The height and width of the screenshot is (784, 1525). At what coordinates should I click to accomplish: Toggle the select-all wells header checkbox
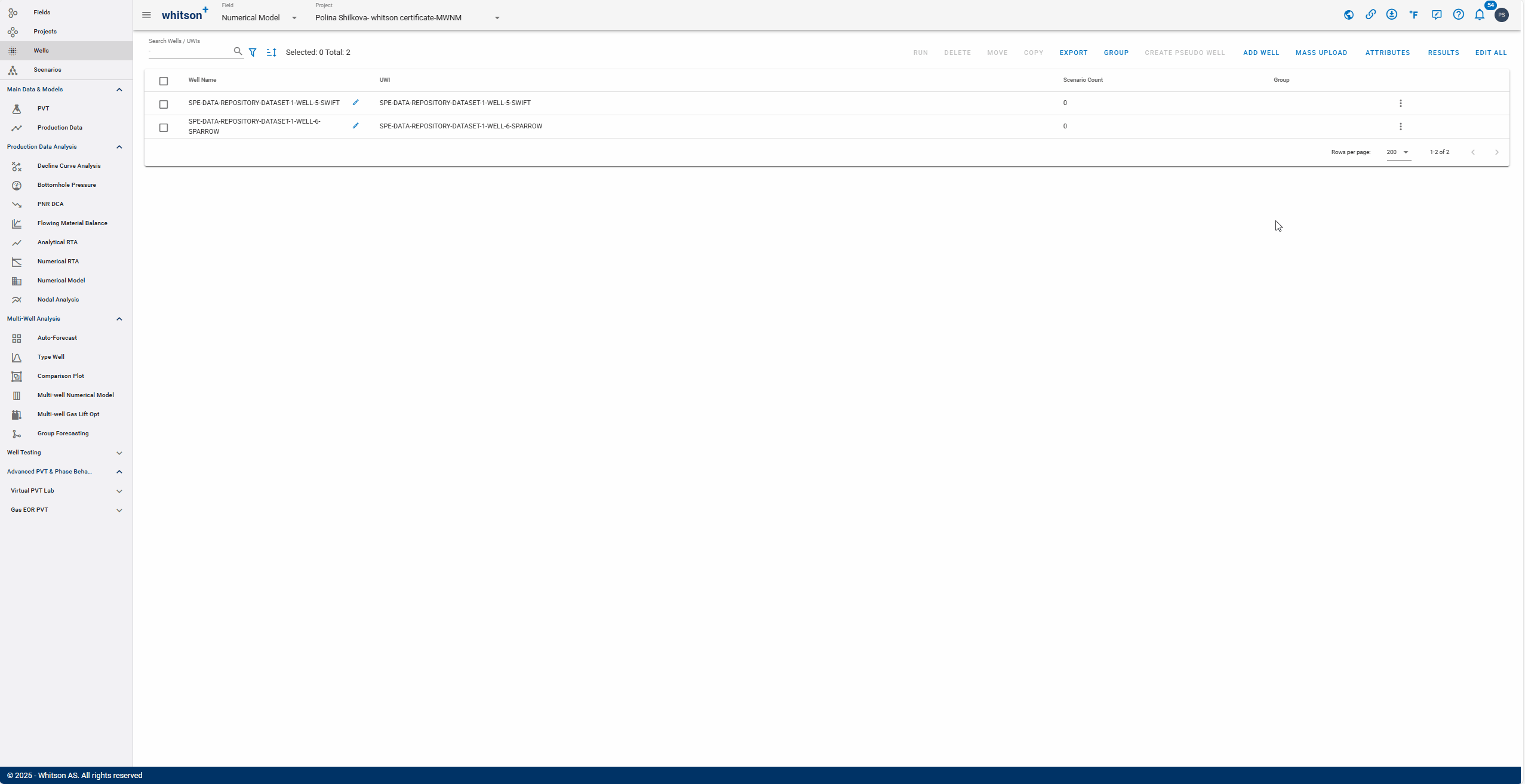[164, 81]
